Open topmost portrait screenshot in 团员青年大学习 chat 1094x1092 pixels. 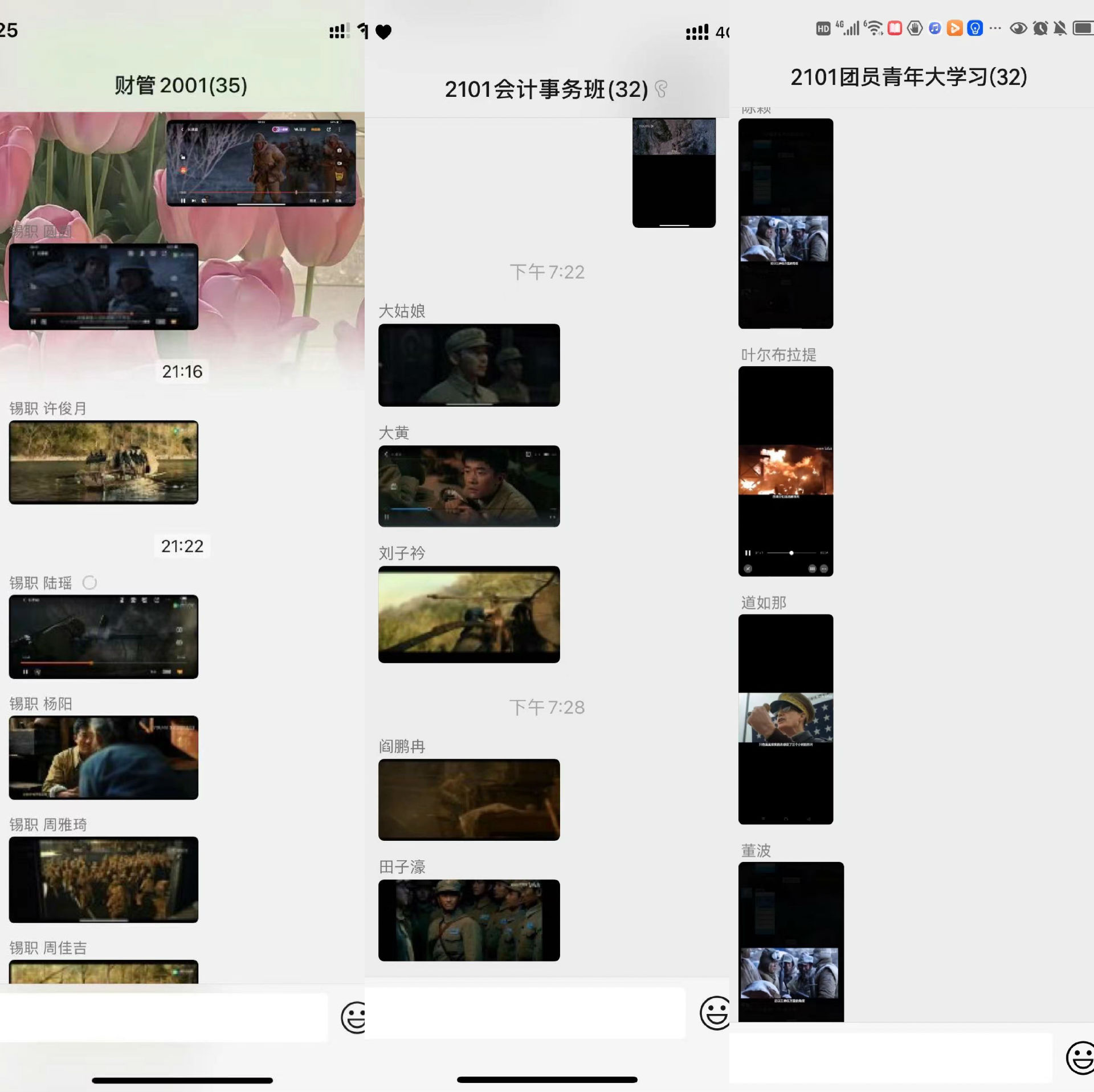[786, 223]
